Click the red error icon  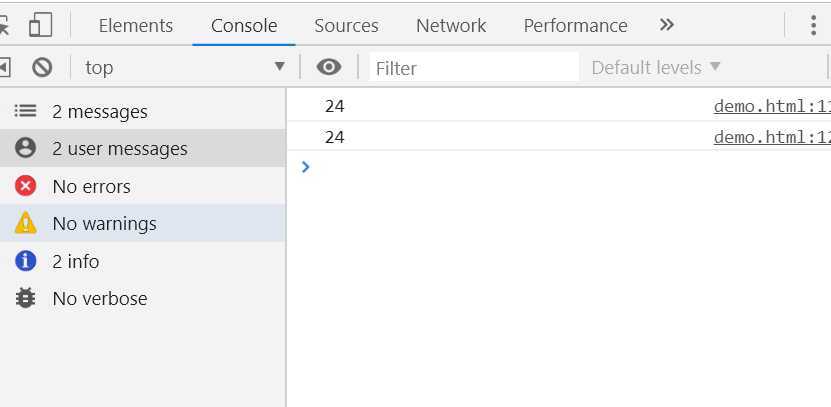pos(25,186)
